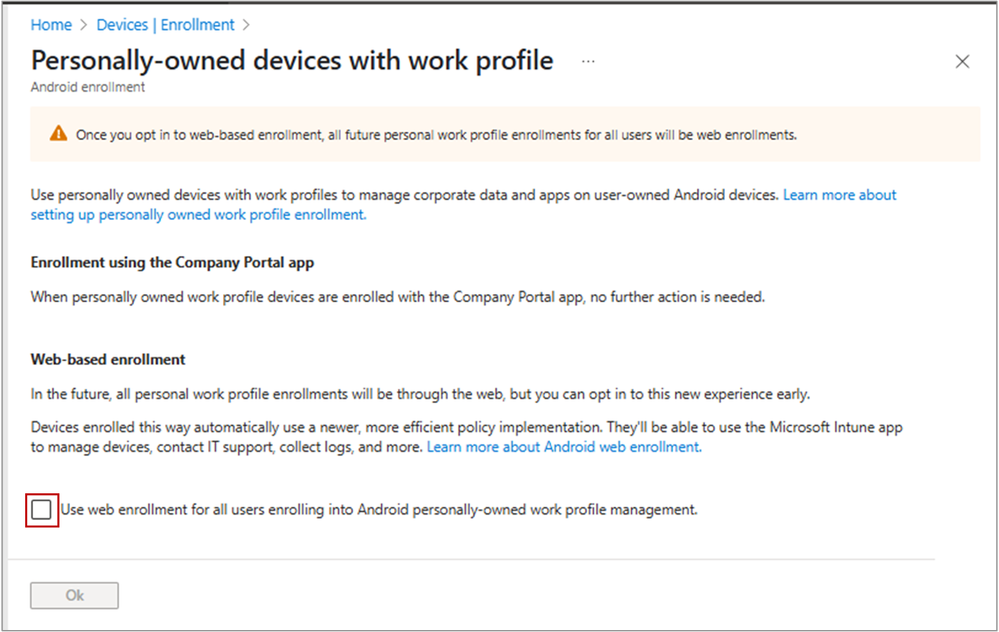Click the 'Personally-owned devices with work profile' title

click(292, 60)
